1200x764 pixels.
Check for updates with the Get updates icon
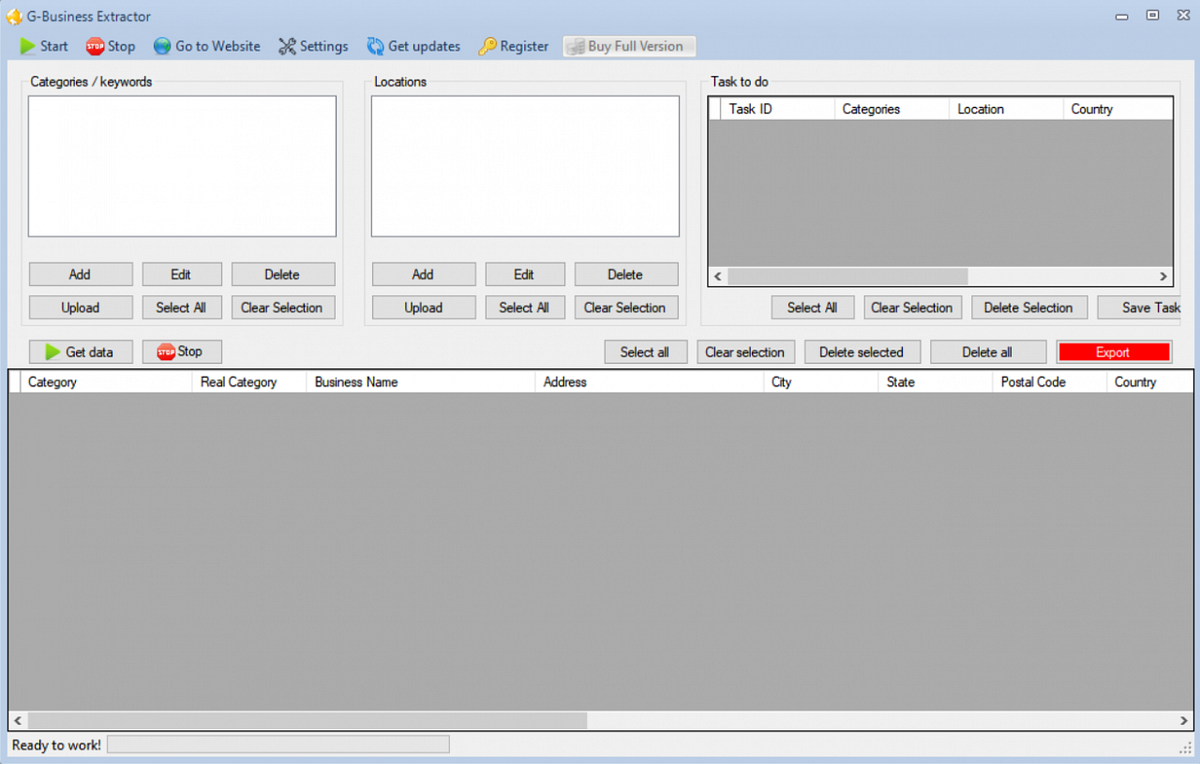pos(377,46)
